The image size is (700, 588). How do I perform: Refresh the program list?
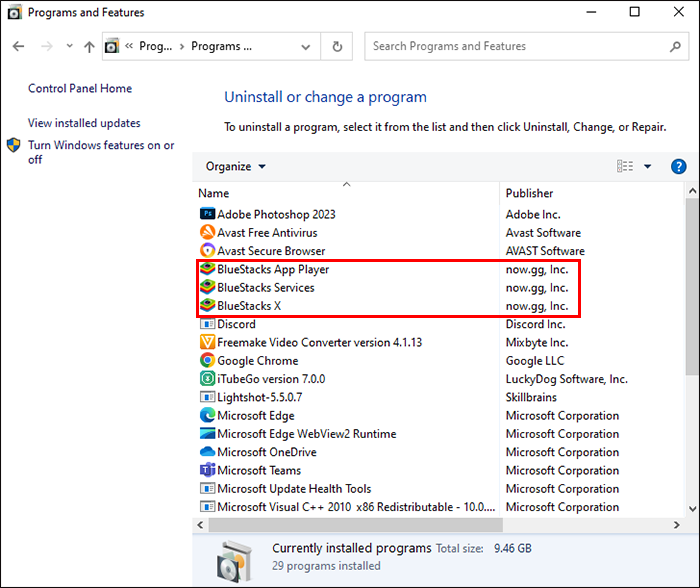(338, 46)
